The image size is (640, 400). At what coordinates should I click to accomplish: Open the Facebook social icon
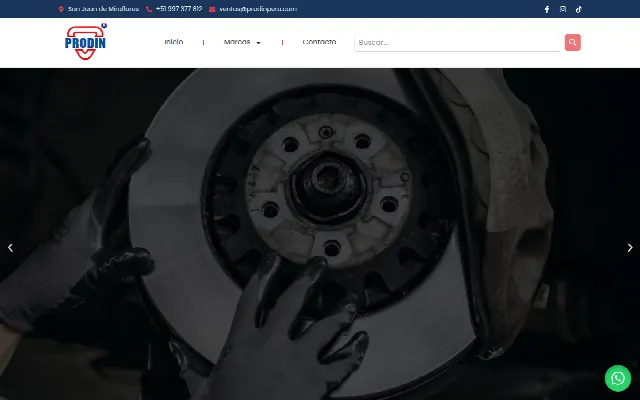pos(547,9)
